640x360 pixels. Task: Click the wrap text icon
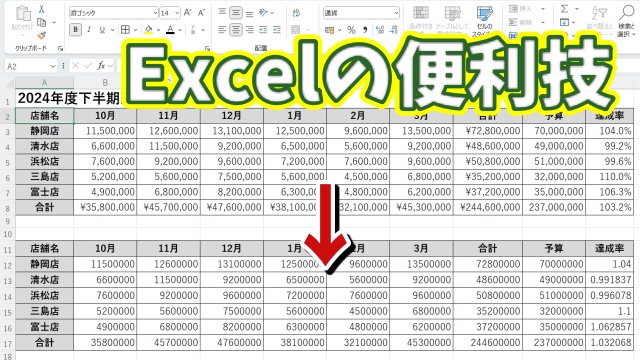click(x=296, y=13)
